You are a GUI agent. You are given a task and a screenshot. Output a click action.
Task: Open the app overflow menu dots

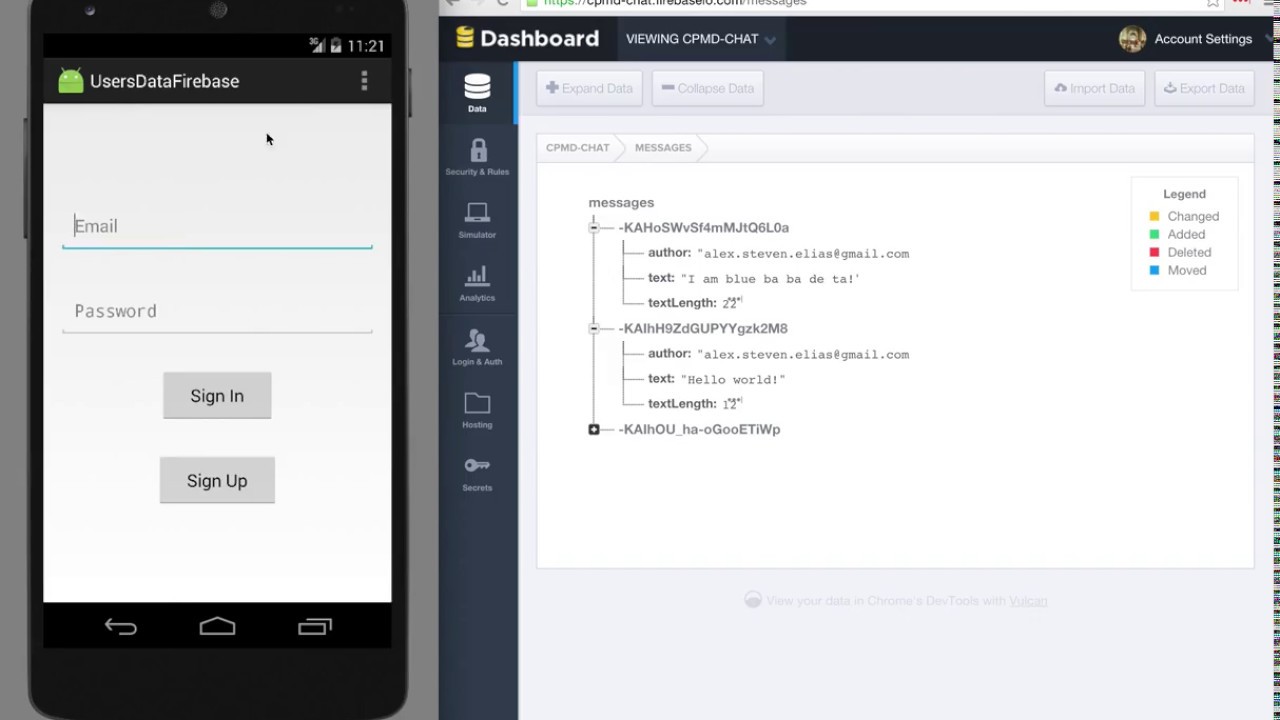364,81
